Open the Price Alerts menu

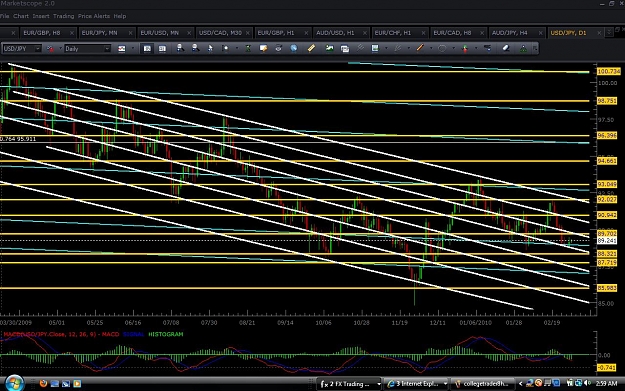[x=94, y=16]
